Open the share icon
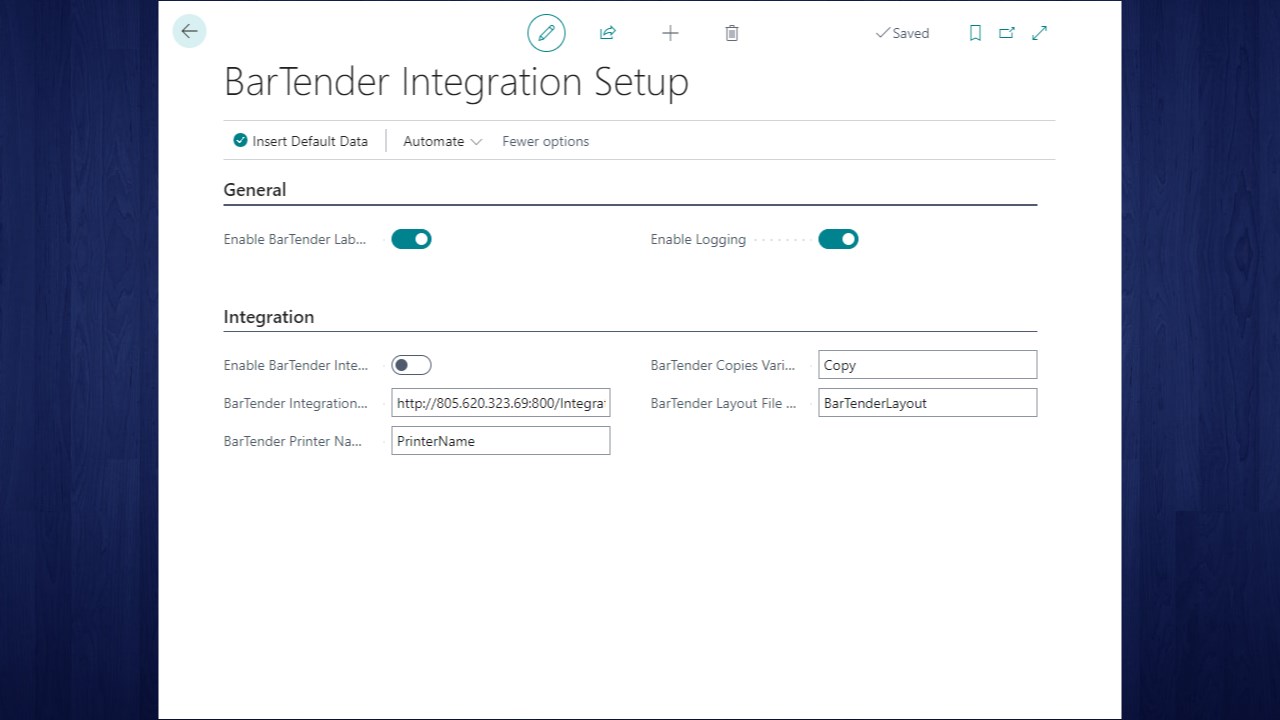Image resolution: width=1280 pixels, height=720 pixels. click(x=607, y=33)
